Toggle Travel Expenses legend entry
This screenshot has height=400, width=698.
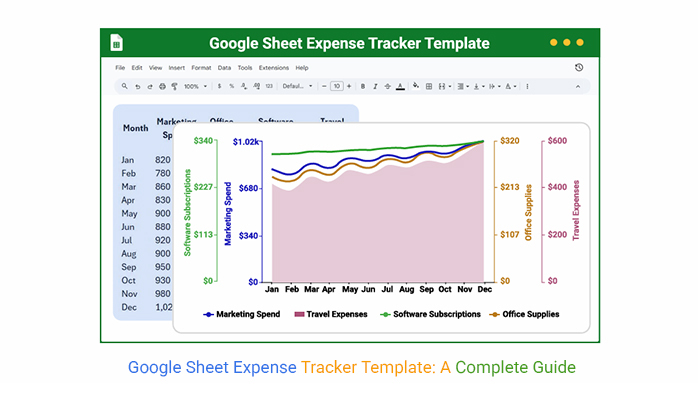coord(331,314)
